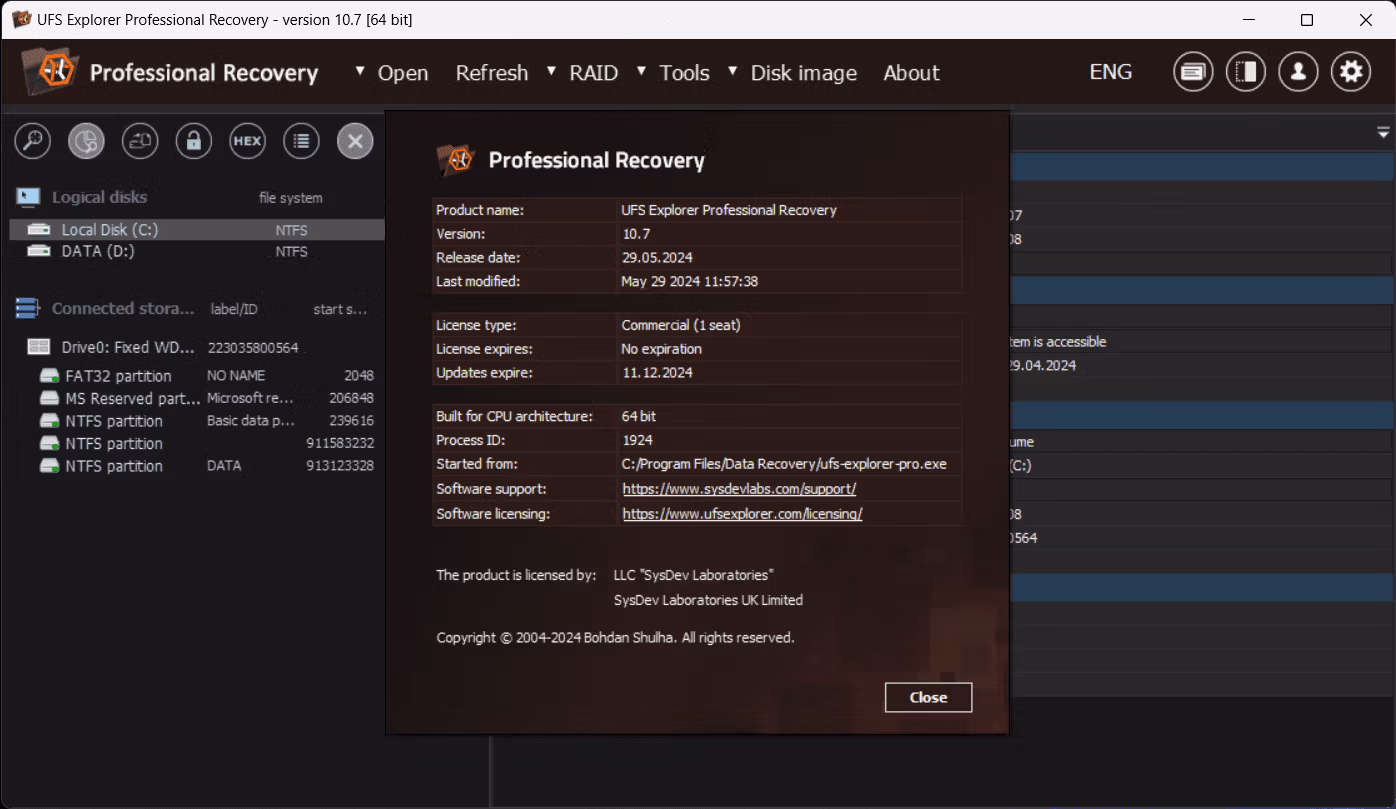Image resolution: width=1396 pixels, height=809 pixels.
Task: Close the About dialog with Close button
Action: tap(928, 697)
